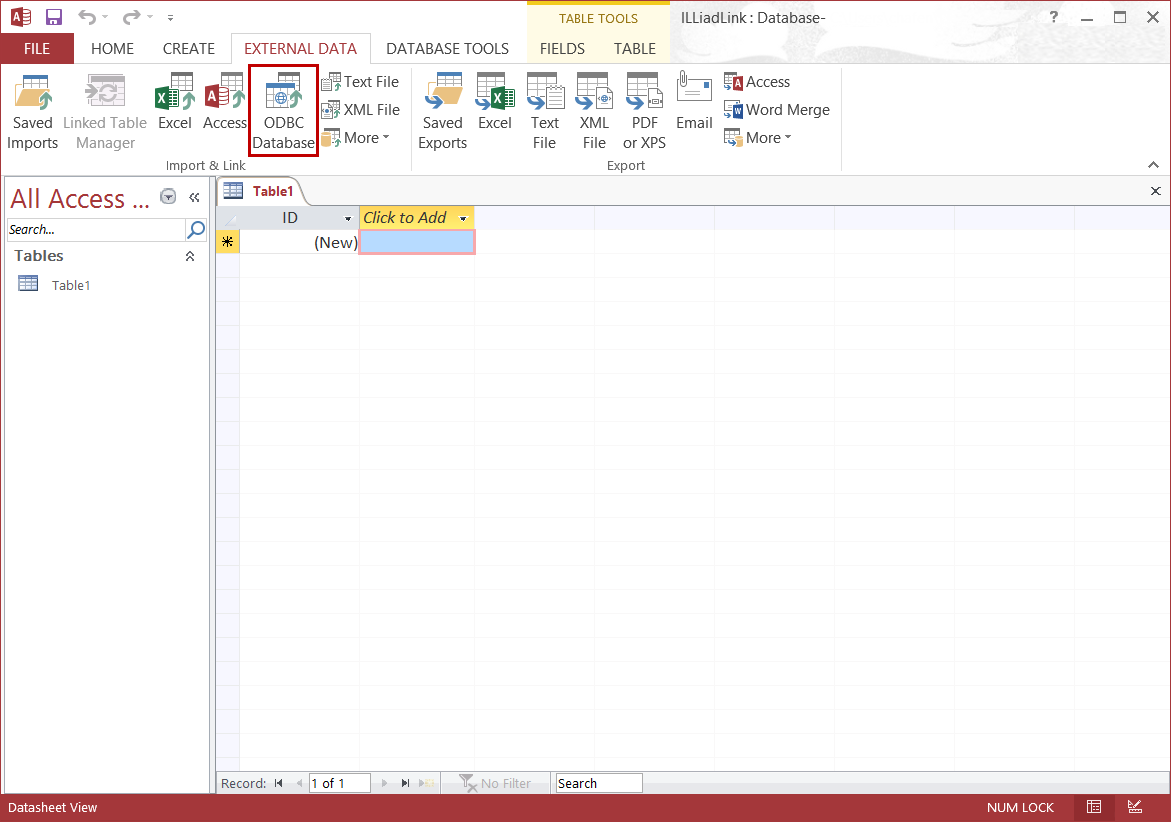Switch to the CREATE ribbon tab
1171x822 pixels.
pos(188,48)
